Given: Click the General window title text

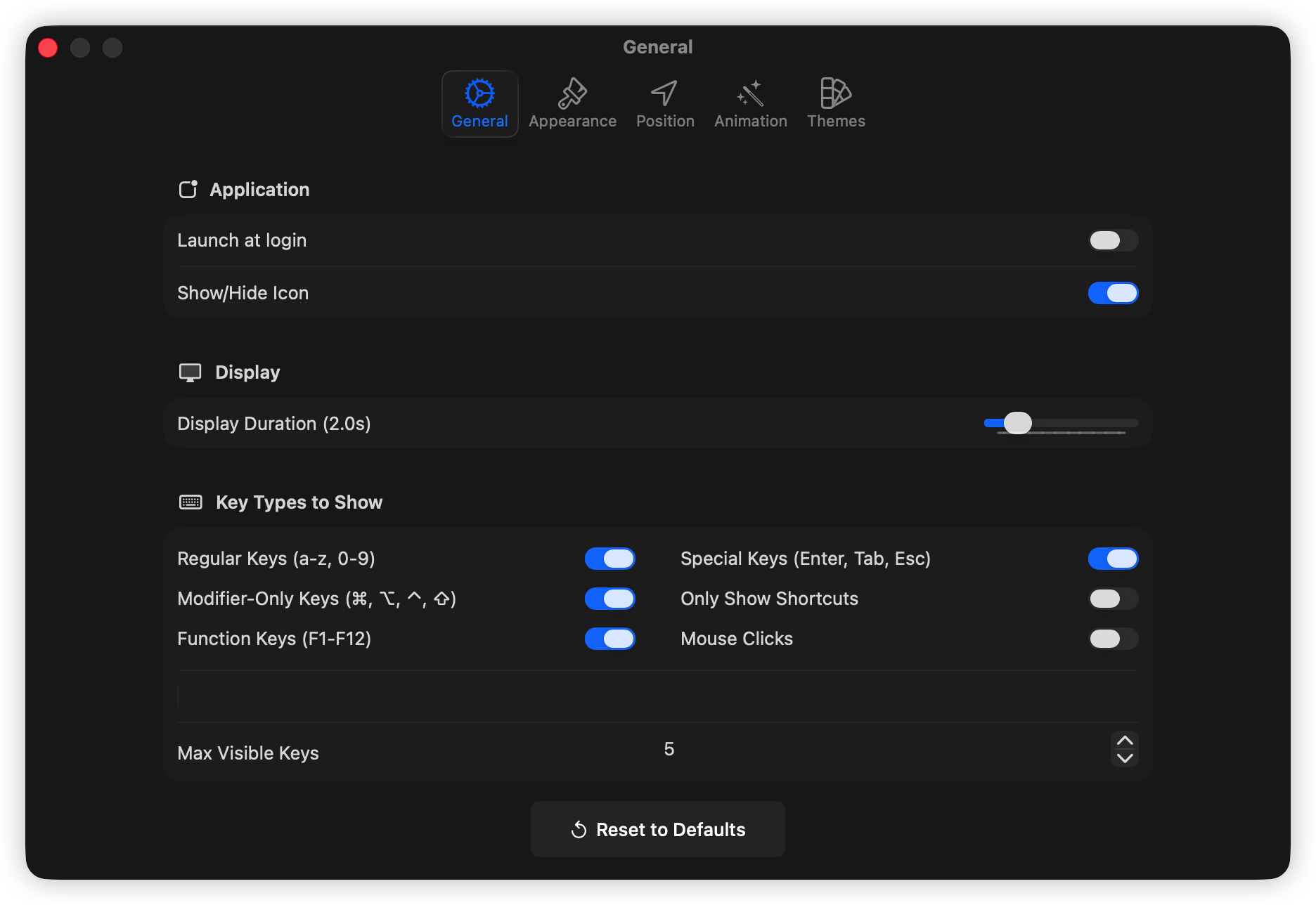Looking at the screenshot, I should [658, 47].
